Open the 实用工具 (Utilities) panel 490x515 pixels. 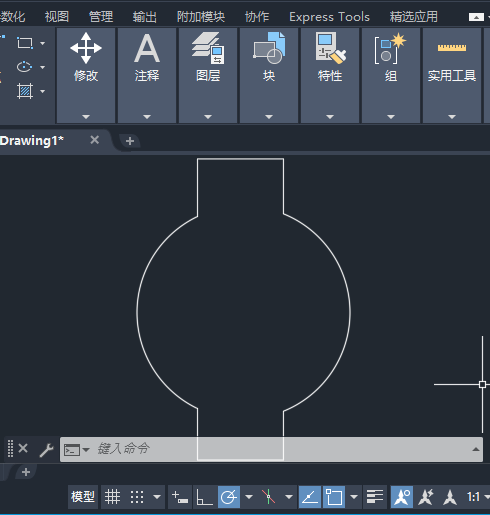tap(452, 75)
